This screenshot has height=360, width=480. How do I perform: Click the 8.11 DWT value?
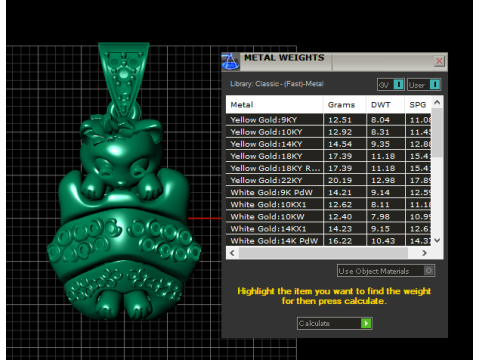click(380, 204)
